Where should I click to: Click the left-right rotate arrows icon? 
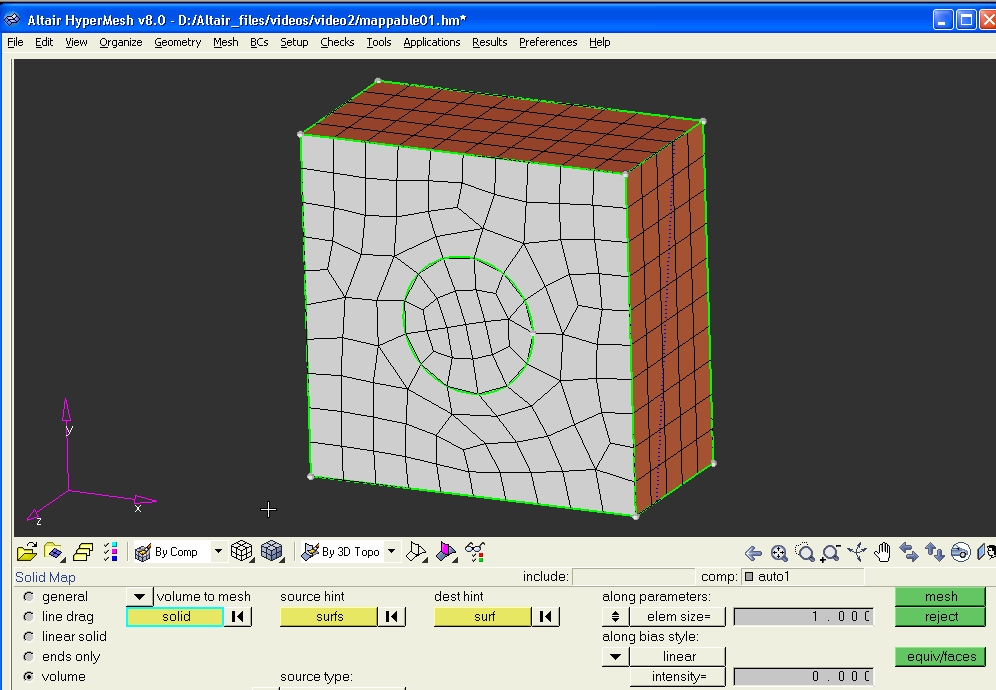908,552
